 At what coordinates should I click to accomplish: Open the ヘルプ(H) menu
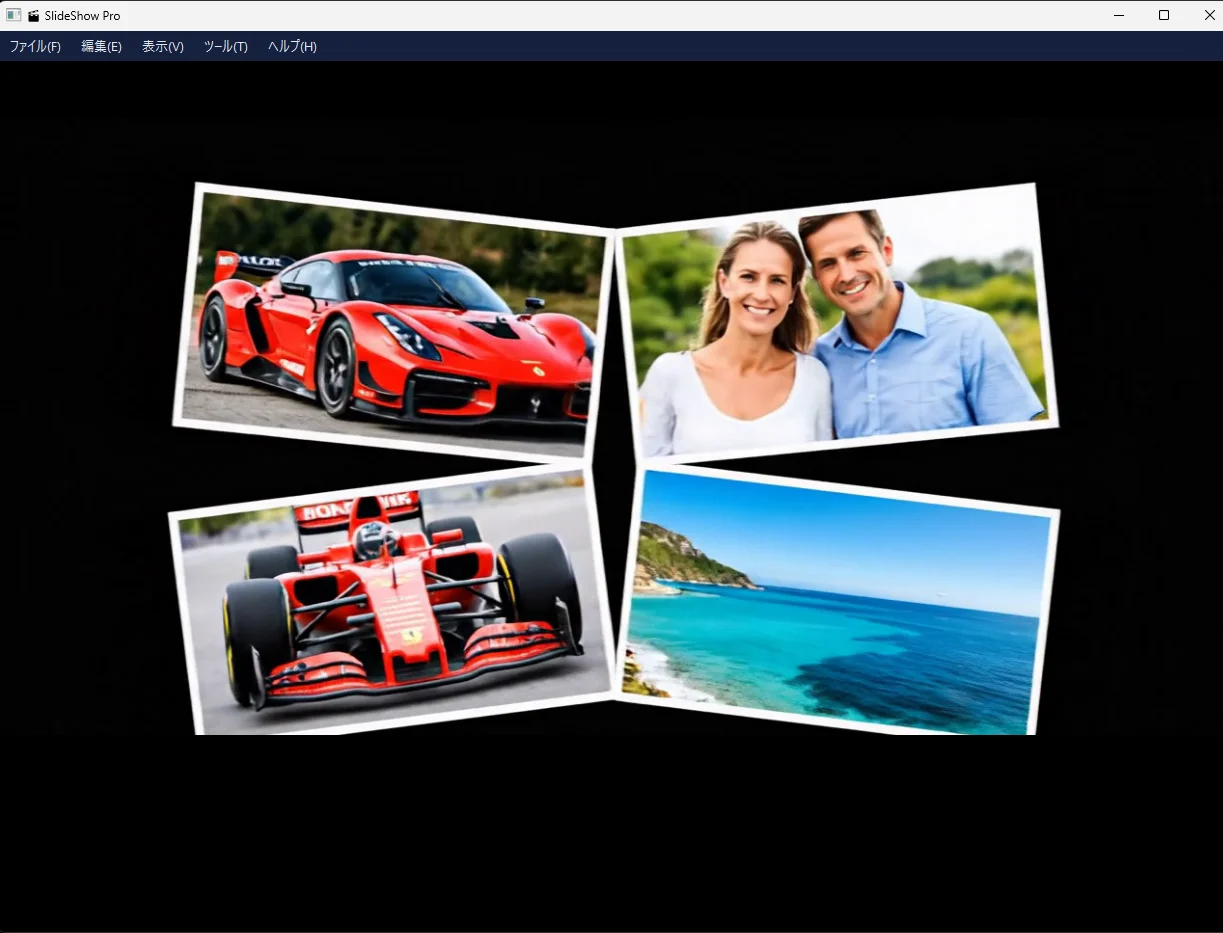[x=292, y=47]
